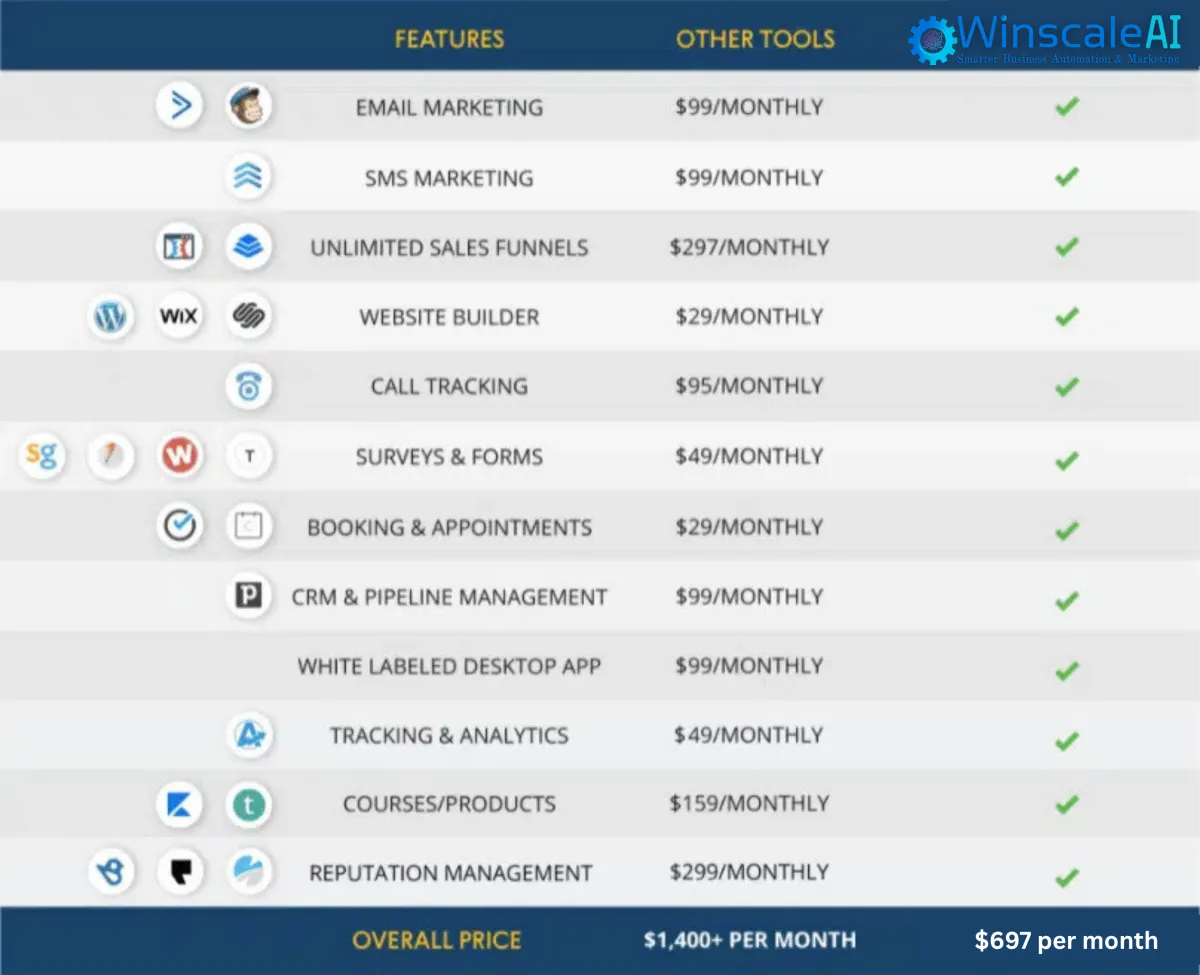This screenshot has width=1200, height=975.
Task: Click the call tracking phone icon
Action: 248,387
